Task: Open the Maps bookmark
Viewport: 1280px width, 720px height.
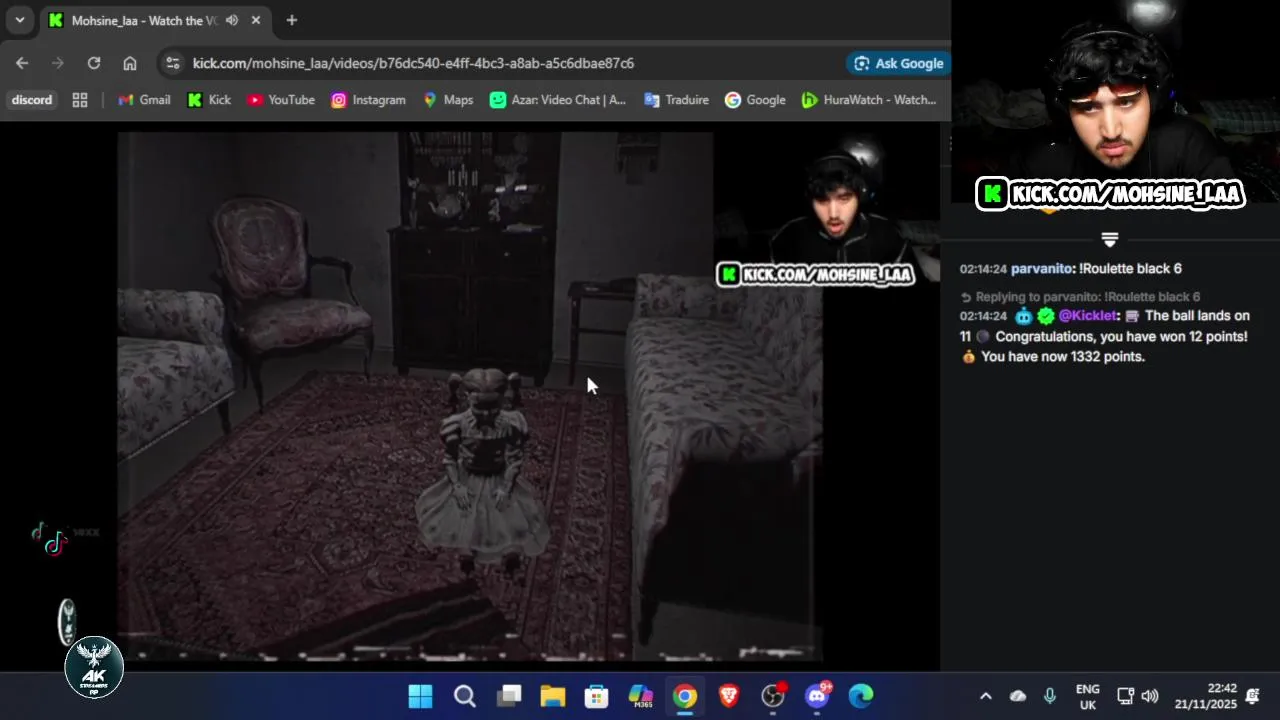Action: 447,100
